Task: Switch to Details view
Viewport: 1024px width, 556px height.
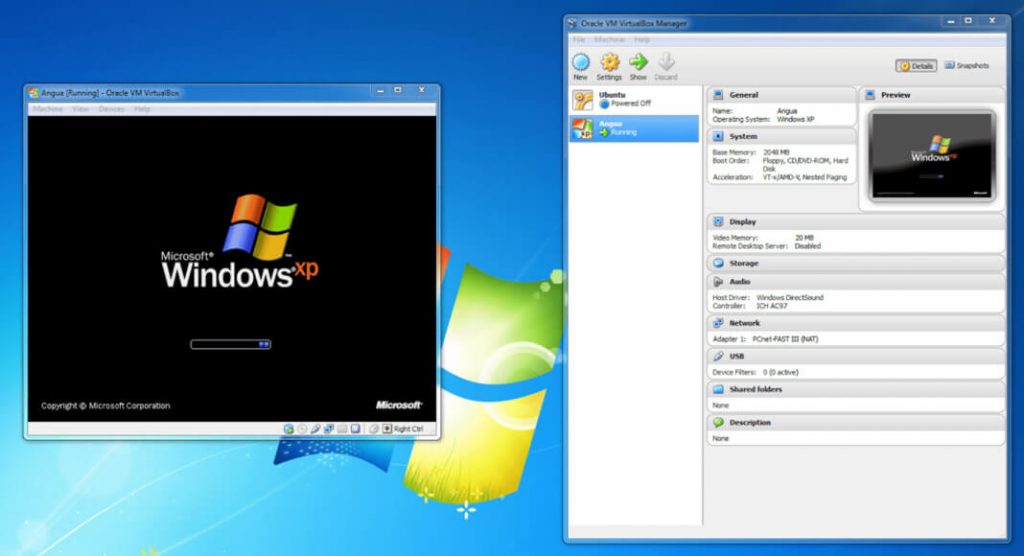Action: pos(916,66)
